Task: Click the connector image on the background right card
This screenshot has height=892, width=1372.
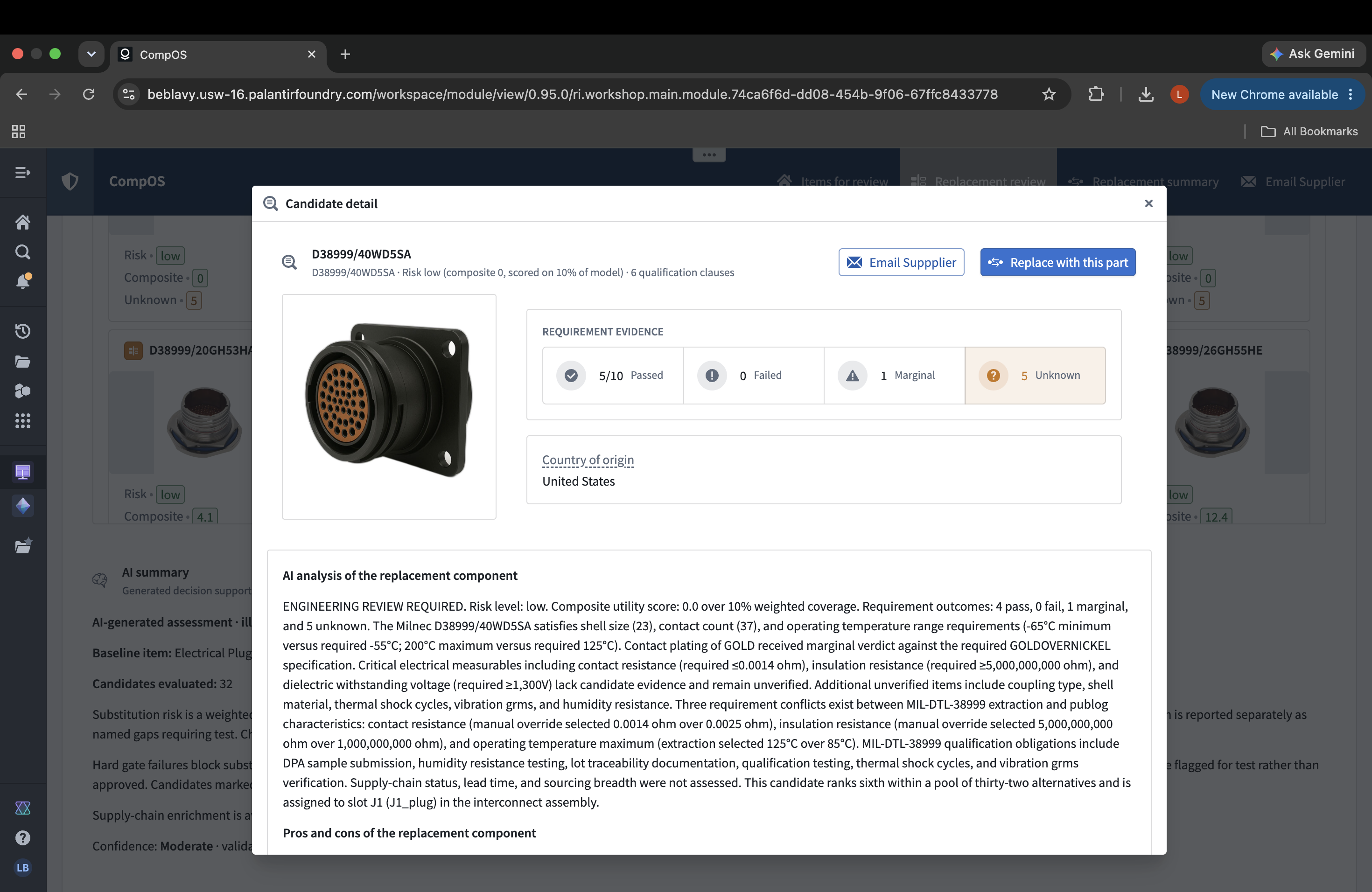Action: coord(1212,422)
